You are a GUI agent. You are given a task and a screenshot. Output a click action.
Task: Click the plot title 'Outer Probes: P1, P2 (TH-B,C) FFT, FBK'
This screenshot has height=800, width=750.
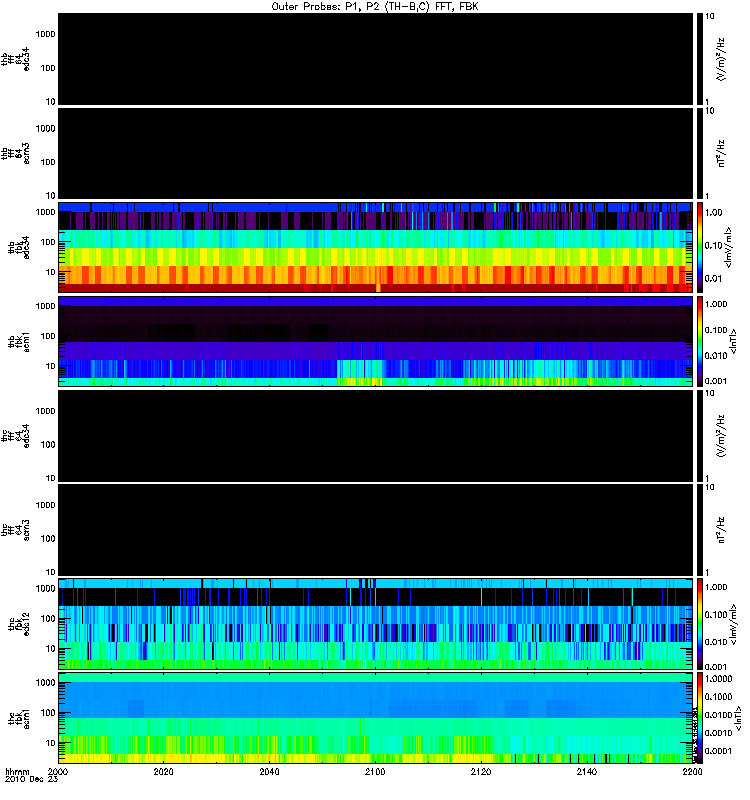click(x=375, y=7)
